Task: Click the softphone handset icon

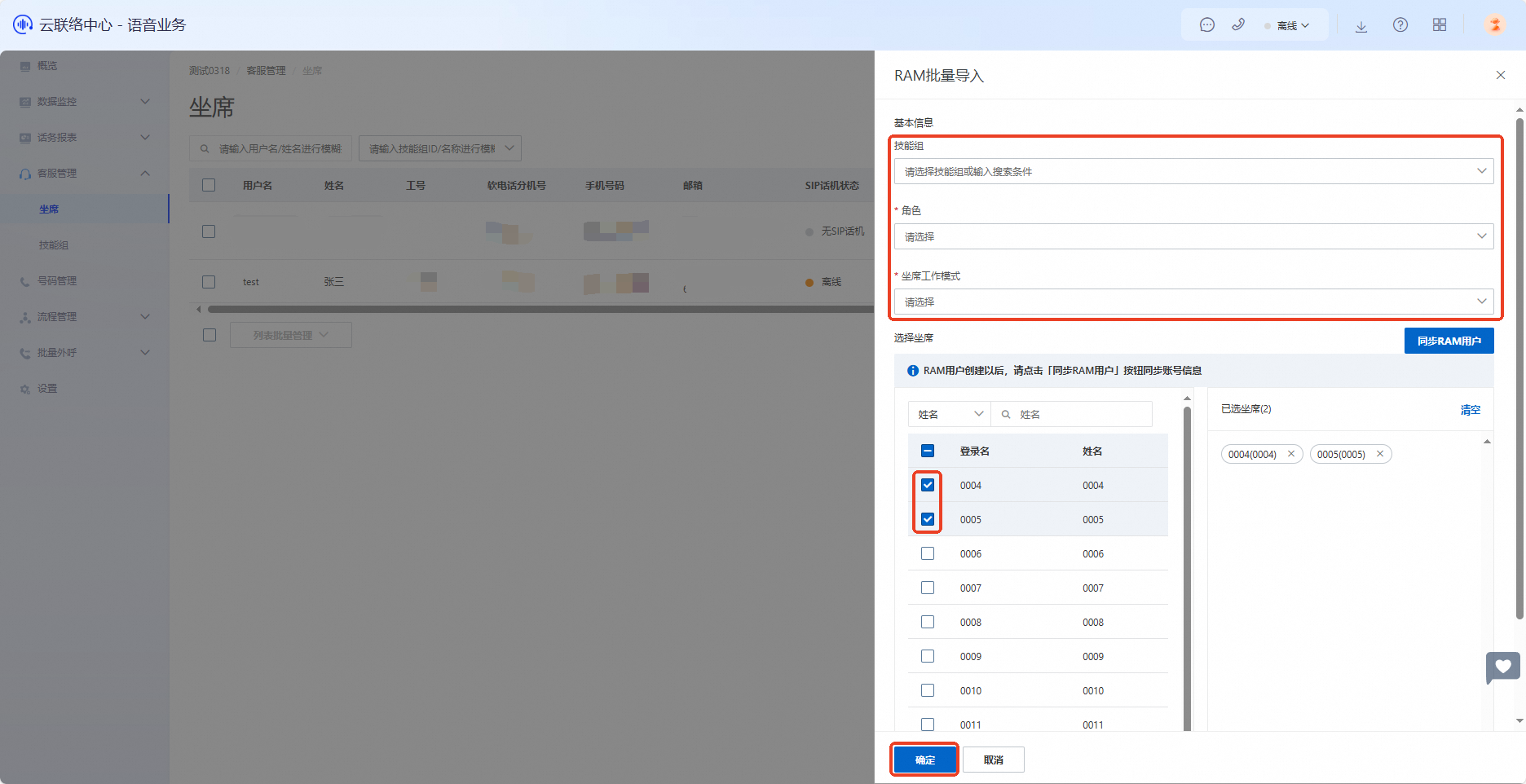Action: click(1238, 25)
